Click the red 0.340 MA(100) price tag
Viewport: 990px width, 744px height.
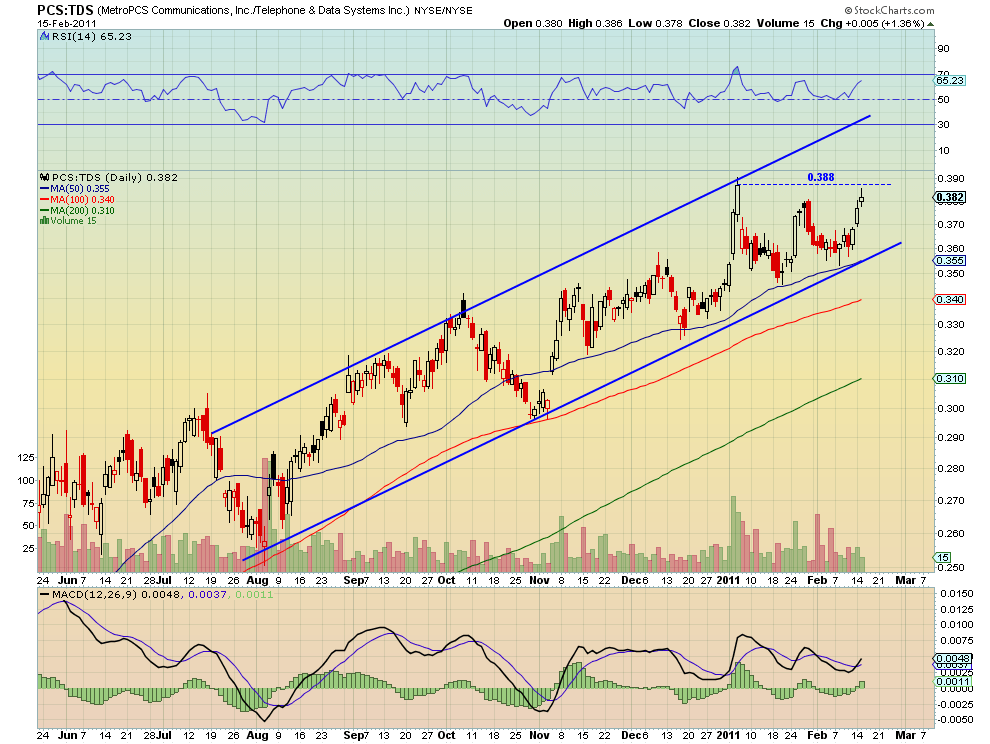click(950, 299)
